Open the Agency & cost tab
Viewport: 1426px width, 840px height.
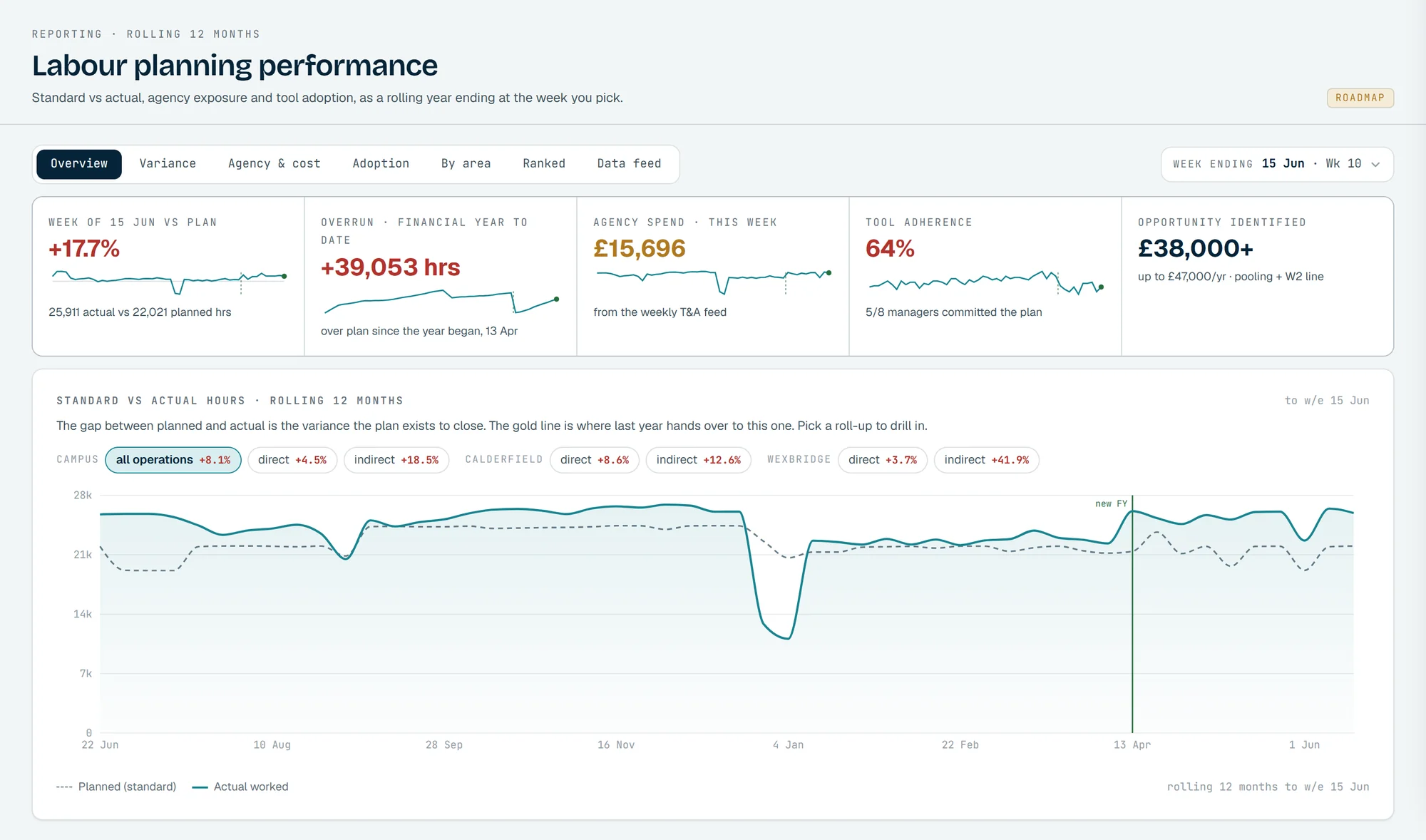(x=275, y=164)
